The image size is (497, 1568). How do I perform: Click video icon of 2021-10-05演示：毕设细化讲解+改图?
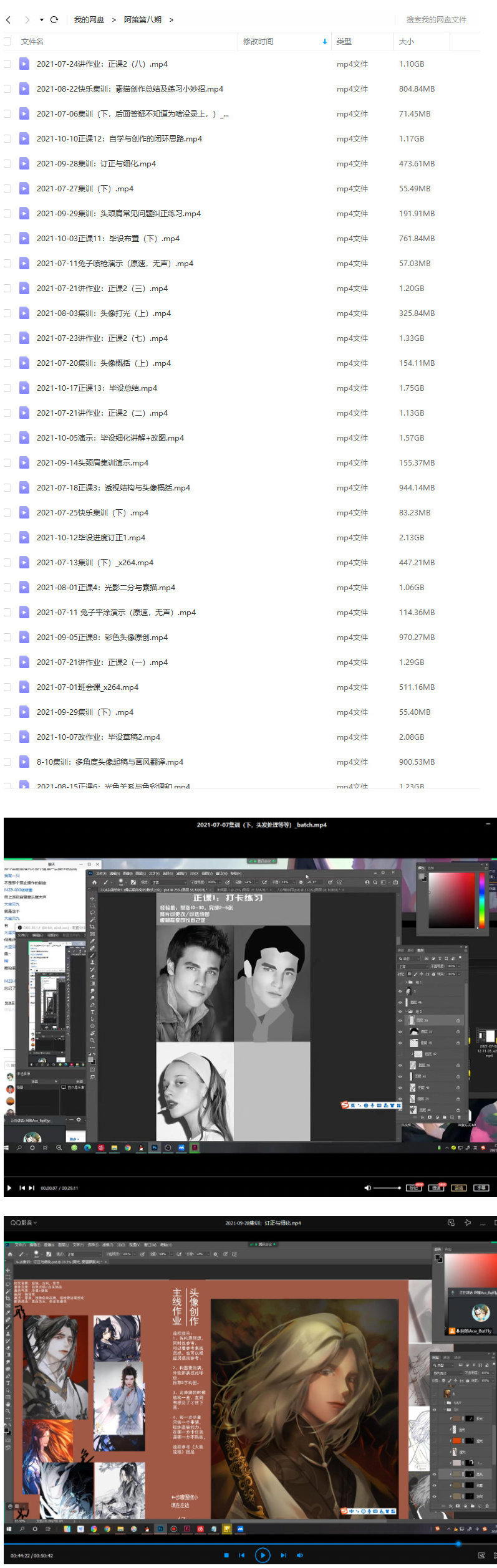point(24,437)
